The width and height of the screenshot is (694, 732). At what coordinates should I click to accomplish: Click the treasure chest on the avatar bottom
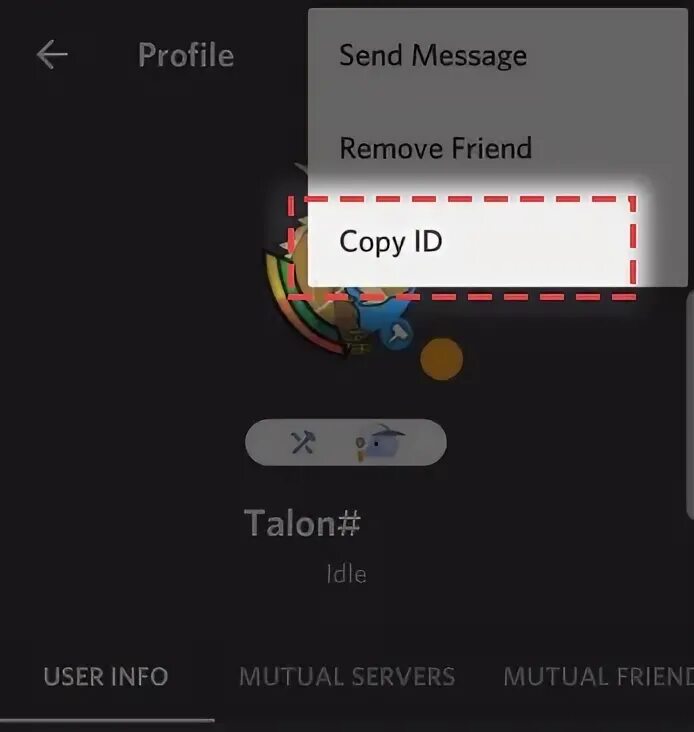tap(358, 343)
